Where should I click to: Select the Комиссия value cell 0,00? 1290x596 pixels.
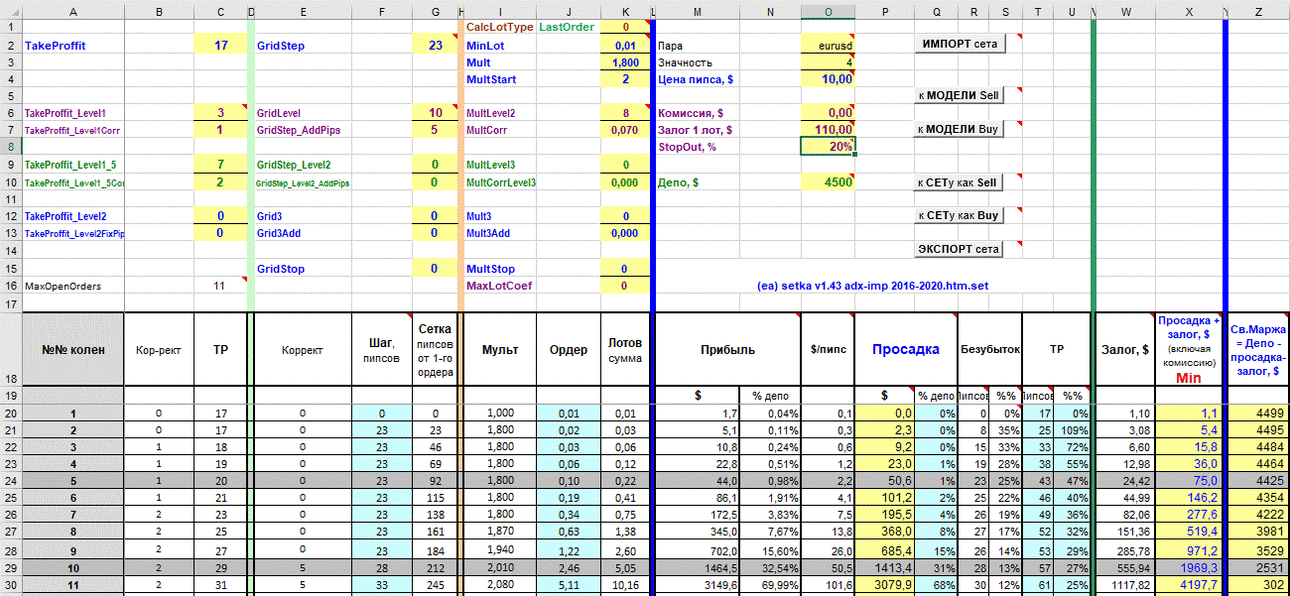tap(828, 113)
